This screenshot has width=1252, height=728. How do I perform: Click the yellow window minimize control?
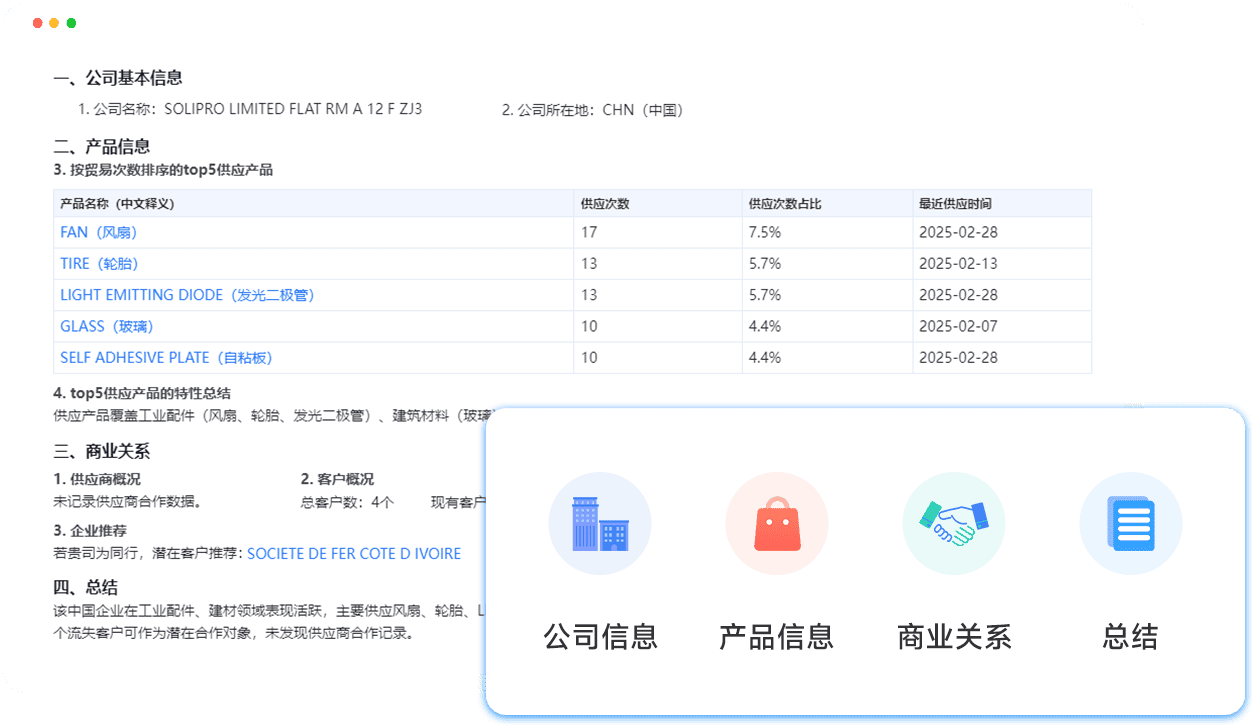click(x=53, y=21)
